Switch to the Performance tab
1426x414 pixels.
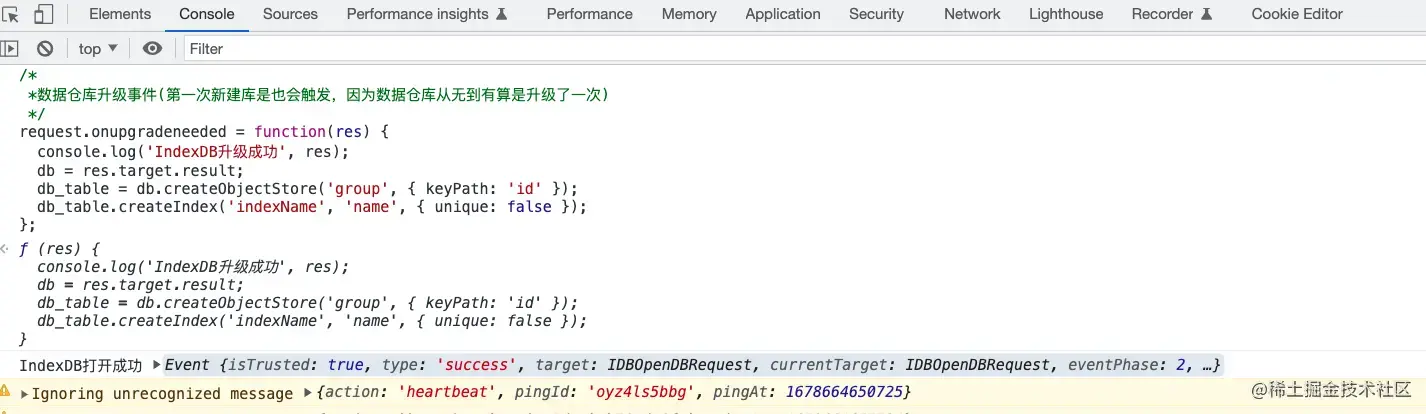(590, 14)
